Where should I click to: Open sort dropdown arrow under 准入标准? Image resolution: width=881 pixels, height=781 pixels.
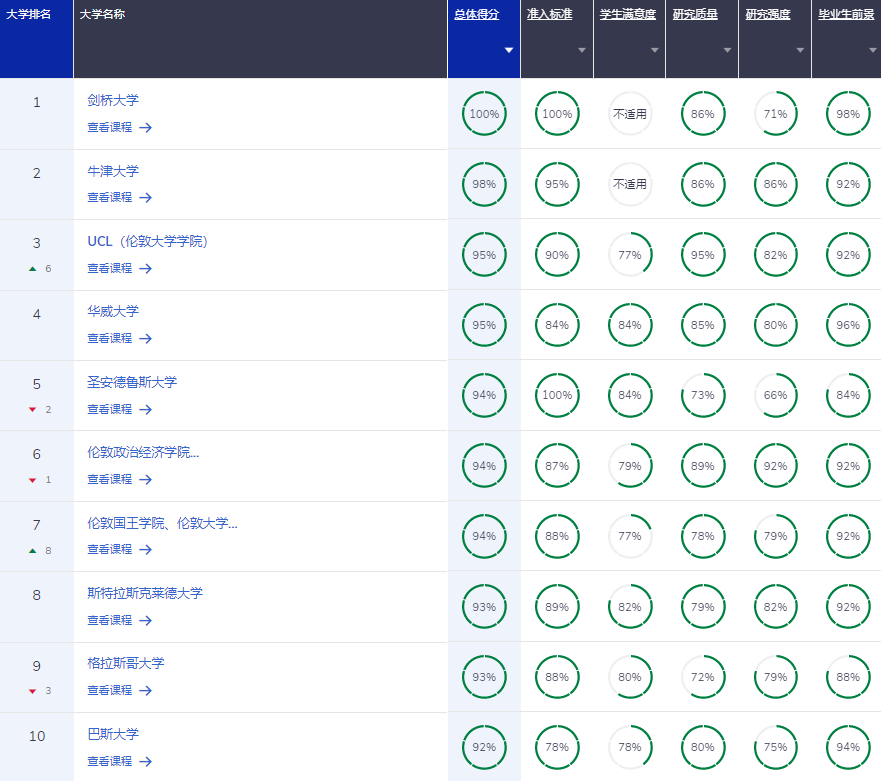click(582, 50)
